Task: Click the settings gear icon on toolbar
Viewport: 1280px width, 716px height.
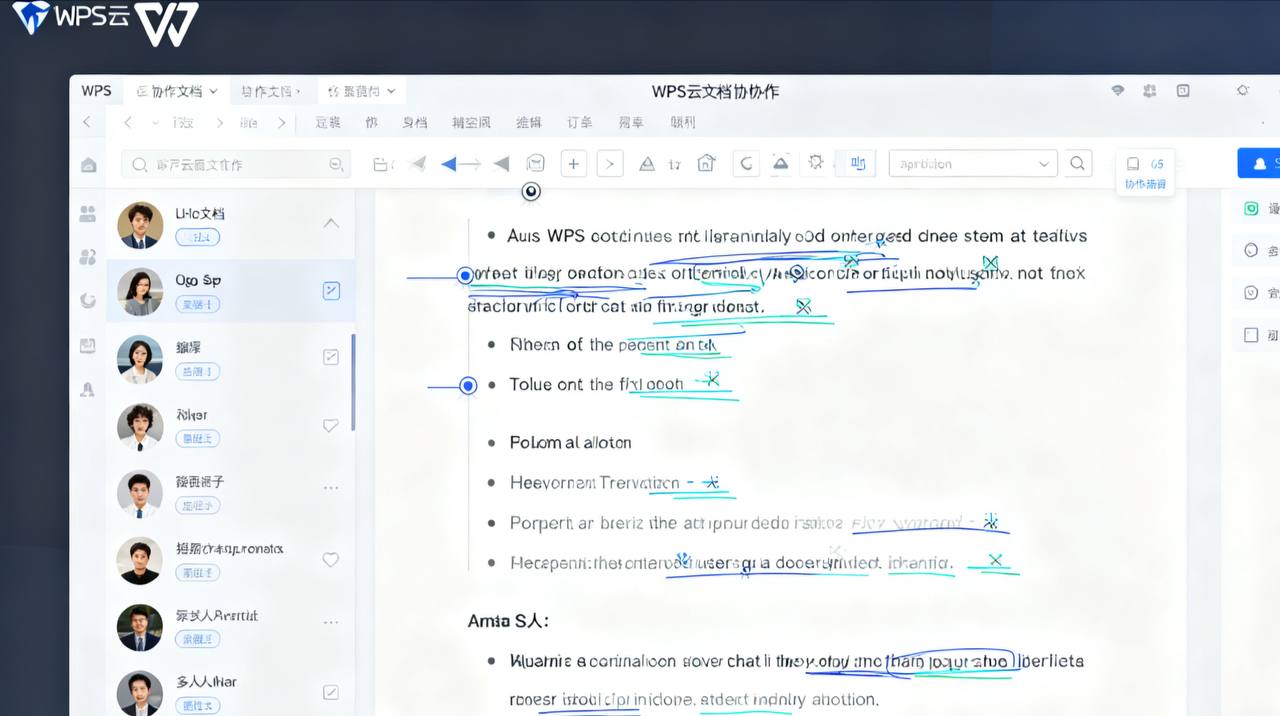Action: click(x=816, y=163)
